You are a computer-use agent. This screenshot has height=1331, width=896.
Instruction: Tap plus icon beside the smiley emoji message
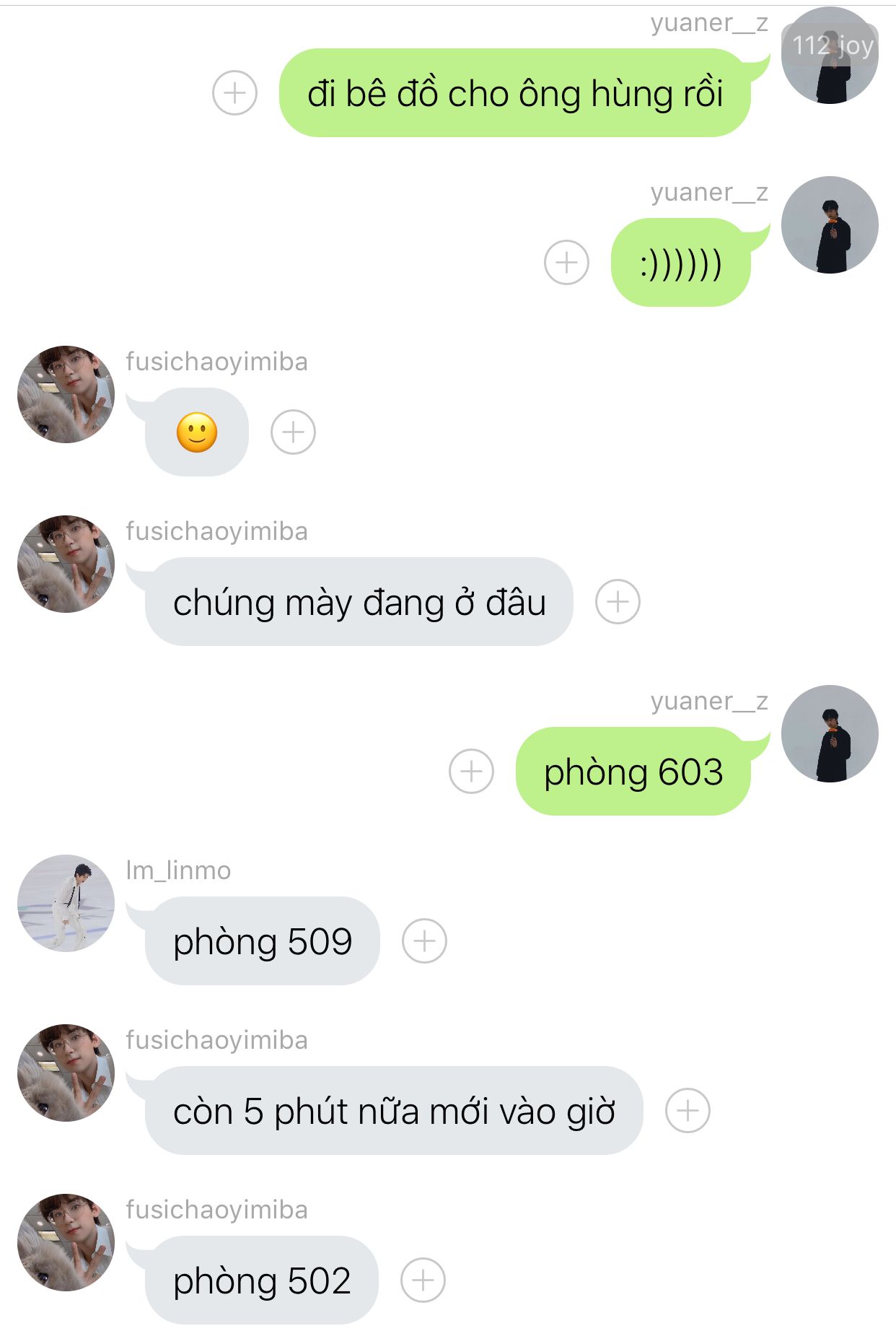click(x=293, y=432)
